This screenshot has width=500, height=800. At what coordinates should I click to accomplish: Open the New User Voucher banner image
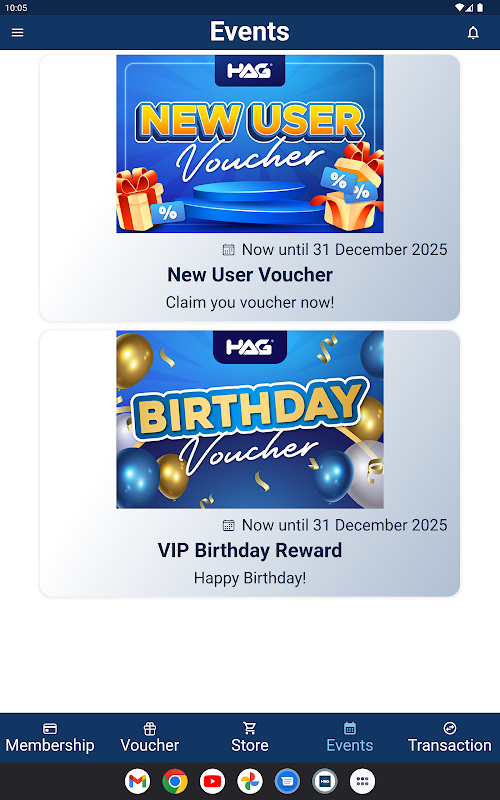250,144
